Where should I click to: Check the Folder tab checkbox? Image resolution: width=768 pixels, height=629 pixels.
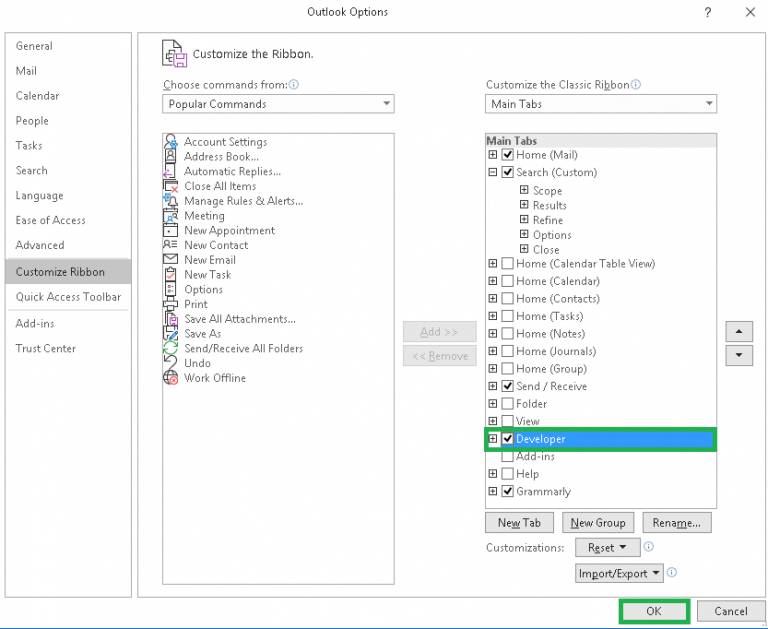(508, 404)
